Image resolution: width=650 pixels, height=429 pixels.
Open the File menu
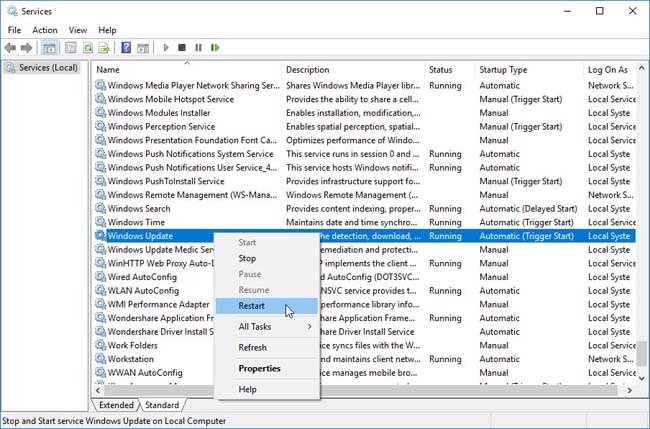pyautogui.click(x=14, y=30)
